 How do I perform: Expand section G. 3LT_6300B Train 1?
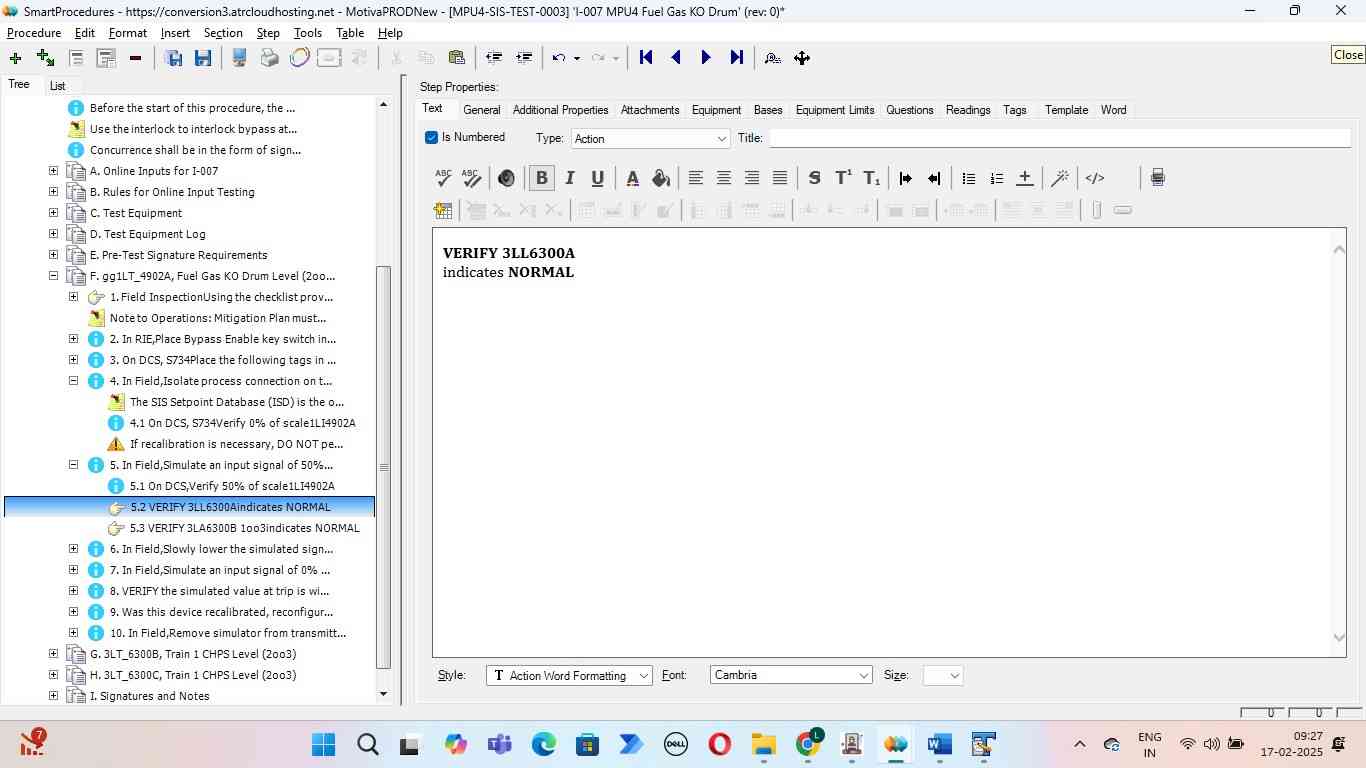(54, 654)
